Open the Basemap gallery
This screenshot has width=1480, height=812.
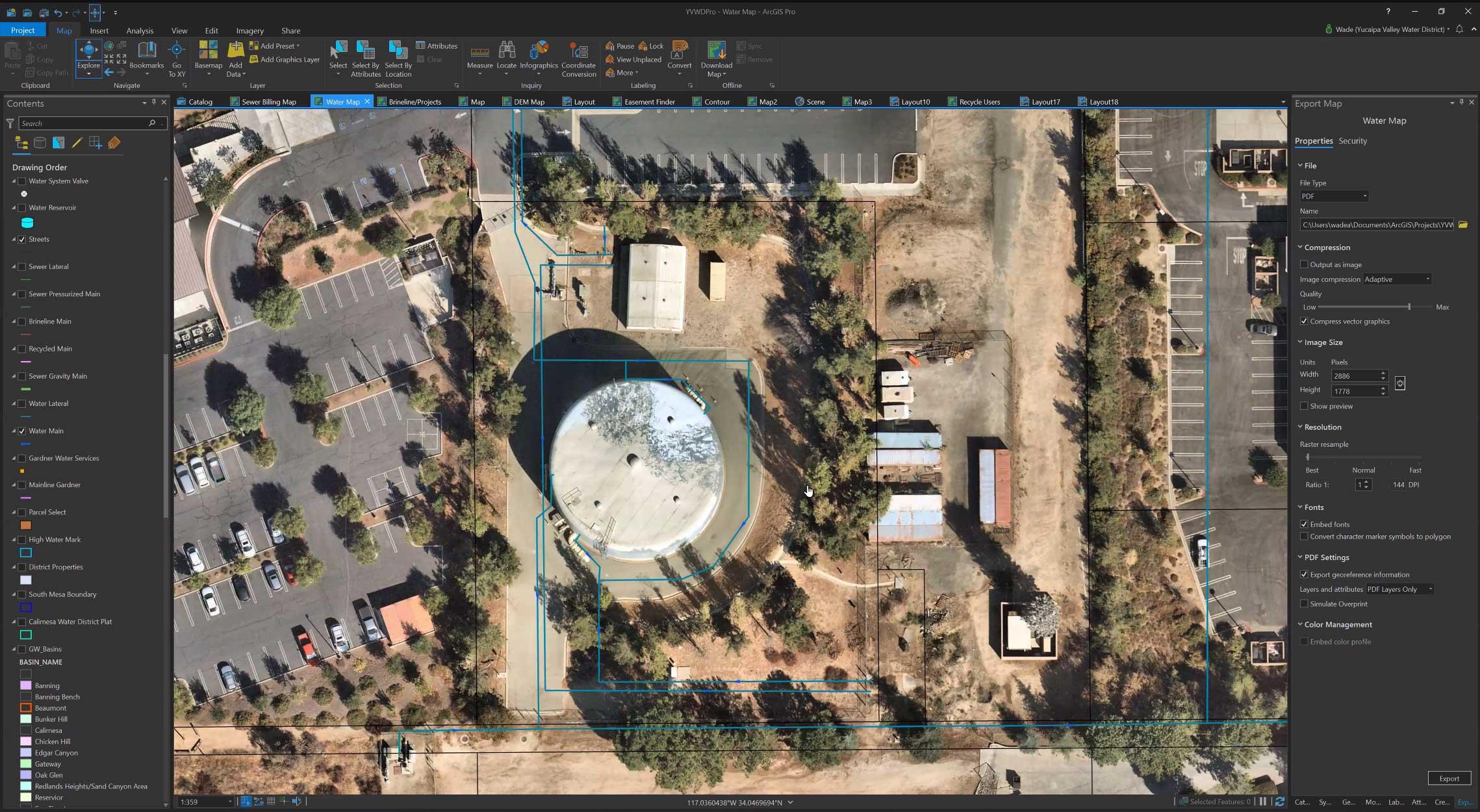(209, 58)
